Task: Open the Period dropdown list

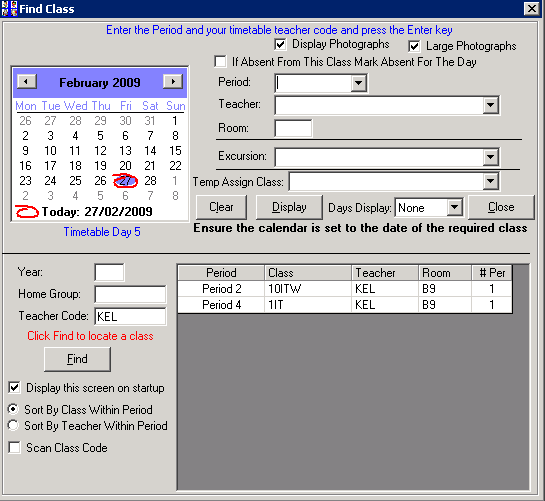Action: (x=358, y=83)
